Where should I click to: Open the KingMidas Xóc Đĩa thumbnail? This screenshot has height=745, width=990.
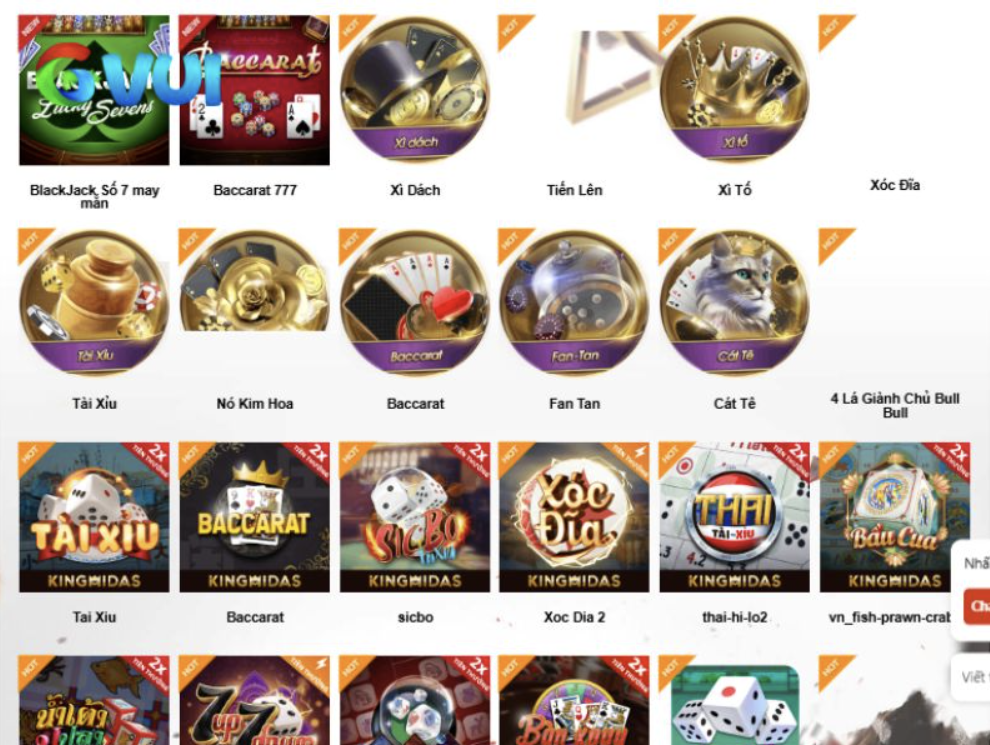575,517
